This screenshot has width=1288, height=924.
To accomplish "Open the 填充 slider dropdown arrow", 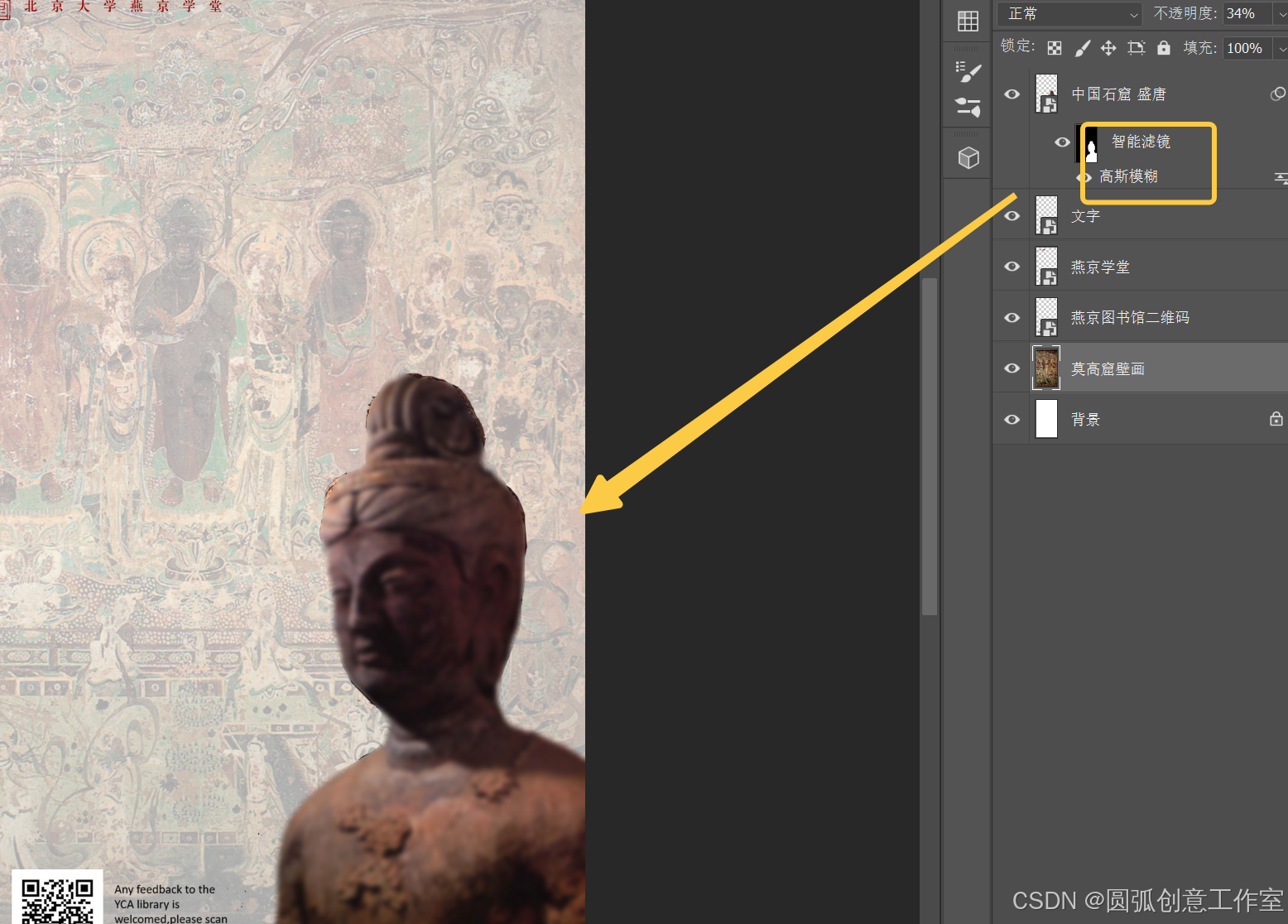I will click(x=1281, y=49).
